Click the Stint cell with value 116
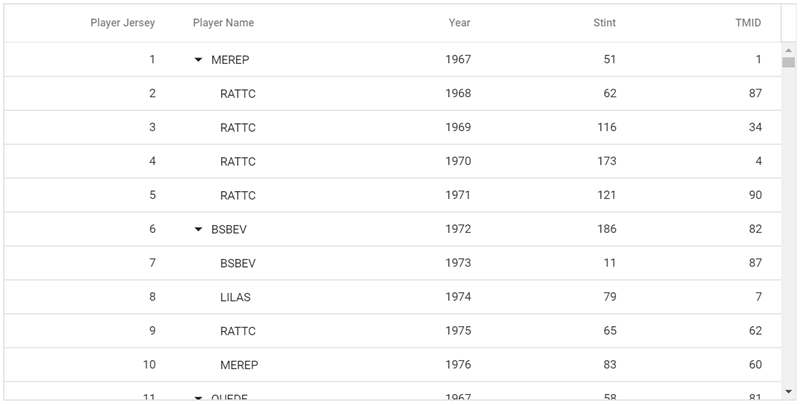Image resolution: width=800 pixels, height=404 pixels. point(603,127)
